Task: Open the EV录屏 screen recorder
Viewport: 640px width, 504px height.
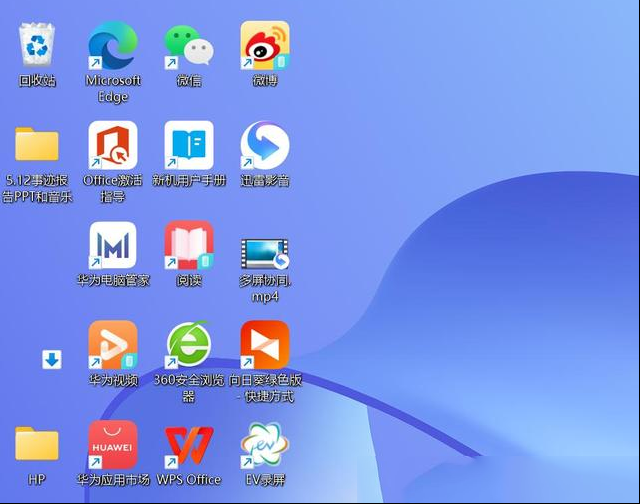Action: (265, 444)
